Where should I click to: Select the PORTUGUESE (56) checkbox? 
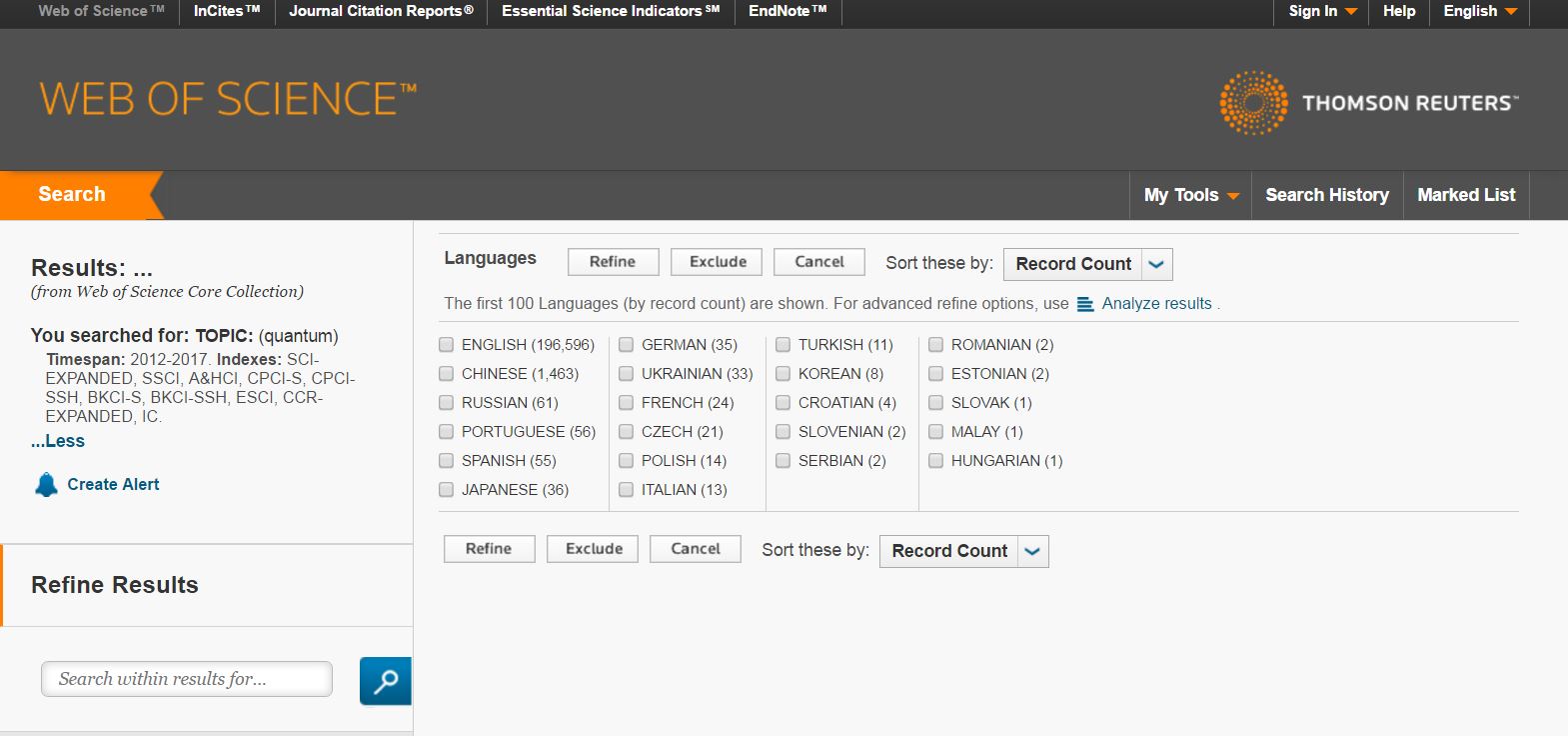pyautogui.click(x=447, y=432)
